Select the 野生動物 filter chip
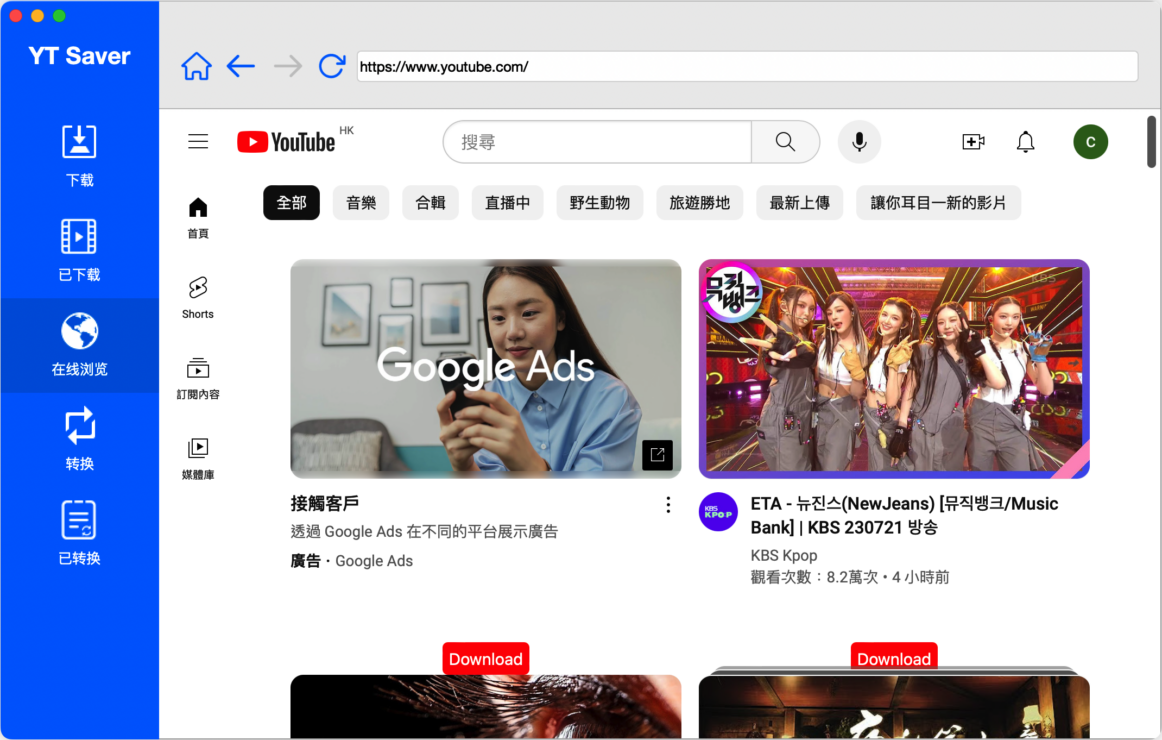Viewport: 1162px width, 740px height. [600, 203]
